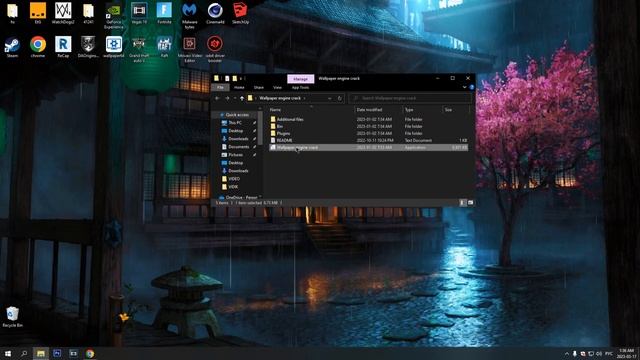Open the File Explorer taskbar button

pyautogui.click(x=40, y=353)
